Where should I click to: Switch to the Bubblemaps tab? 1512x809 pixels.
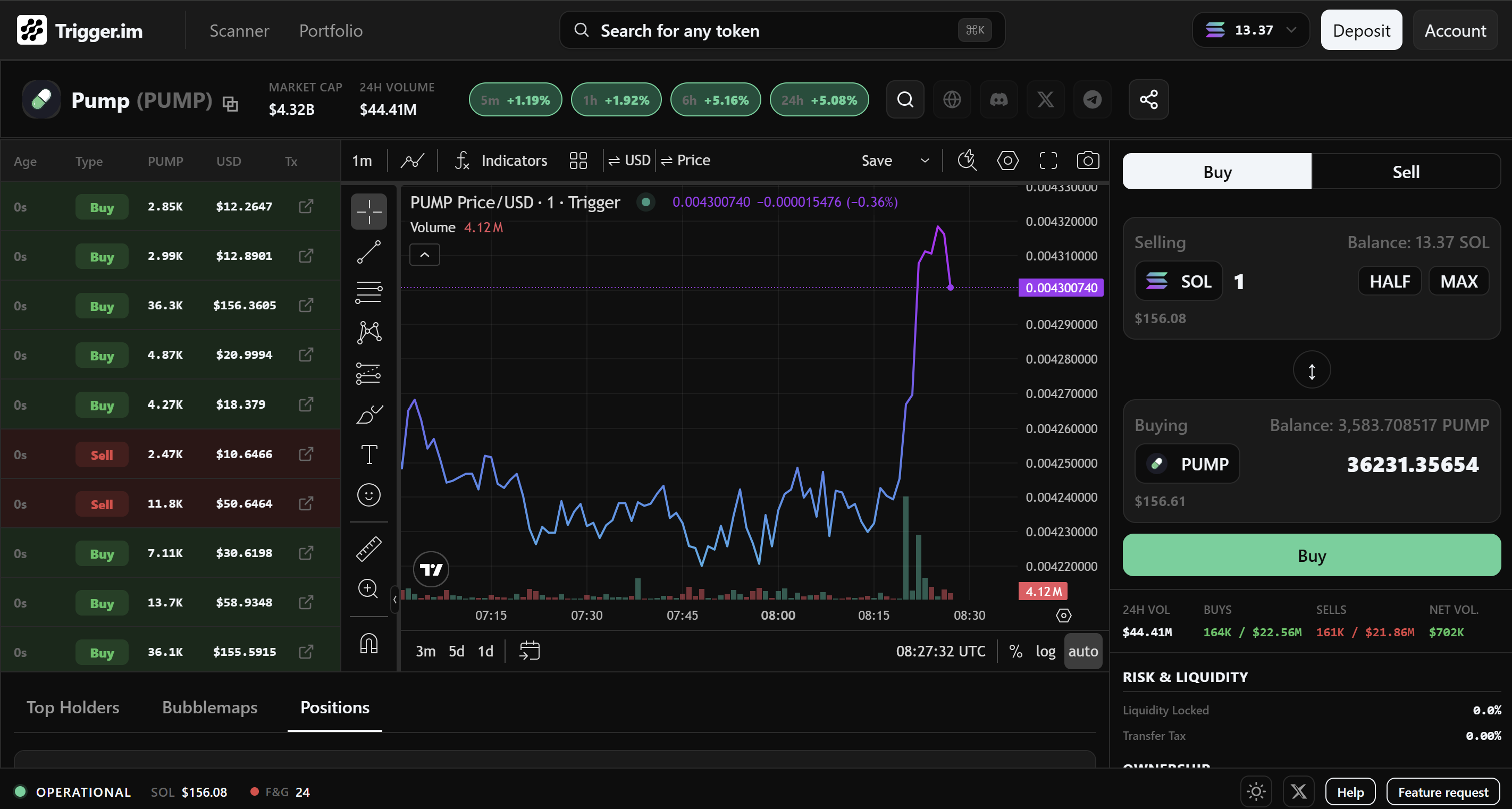click(209, 707)
